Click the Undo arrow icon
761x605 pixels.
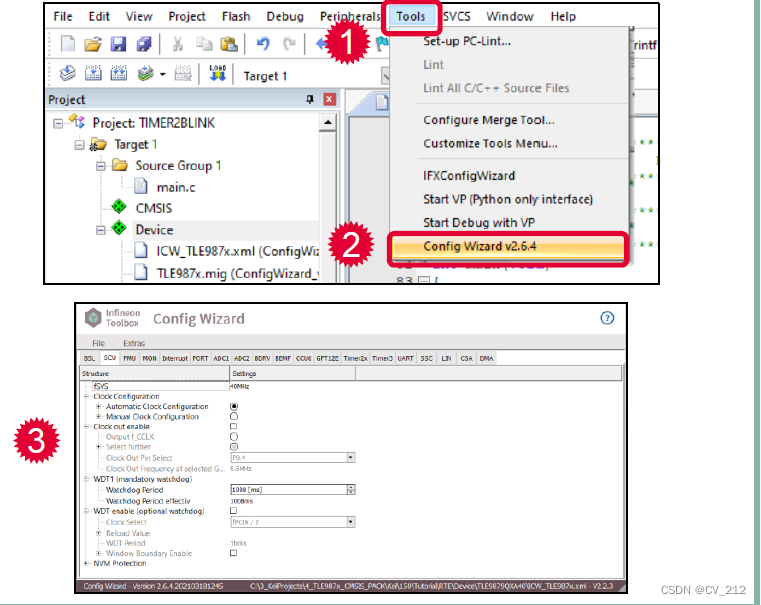[263, 44]
